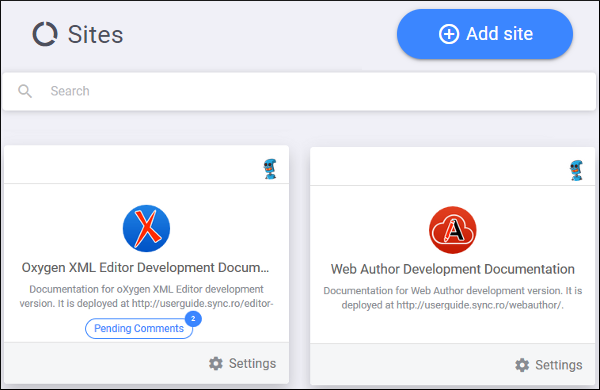600x390 pixels.
Task: Click the robot avatar on Web Author card
Action: (576, 170)
